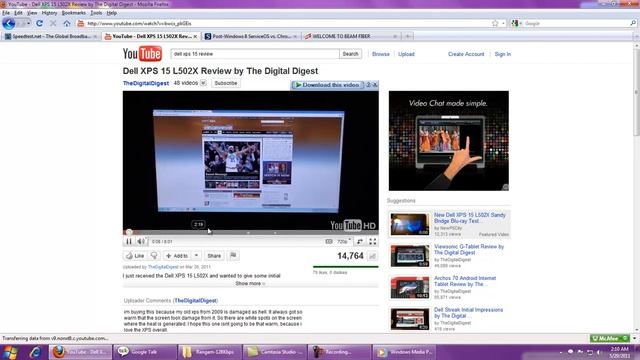This screenshot has width=640, height=360.
Task: Click the Share button
Action: [x=214, y=256]
